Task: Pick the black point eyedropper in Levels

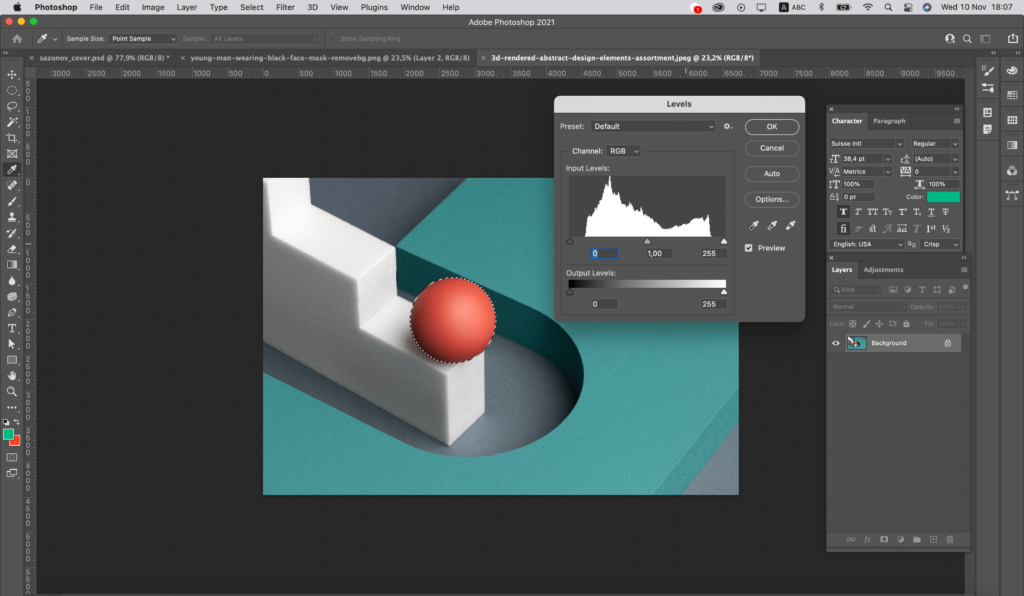Action: (x=754, y=225)
